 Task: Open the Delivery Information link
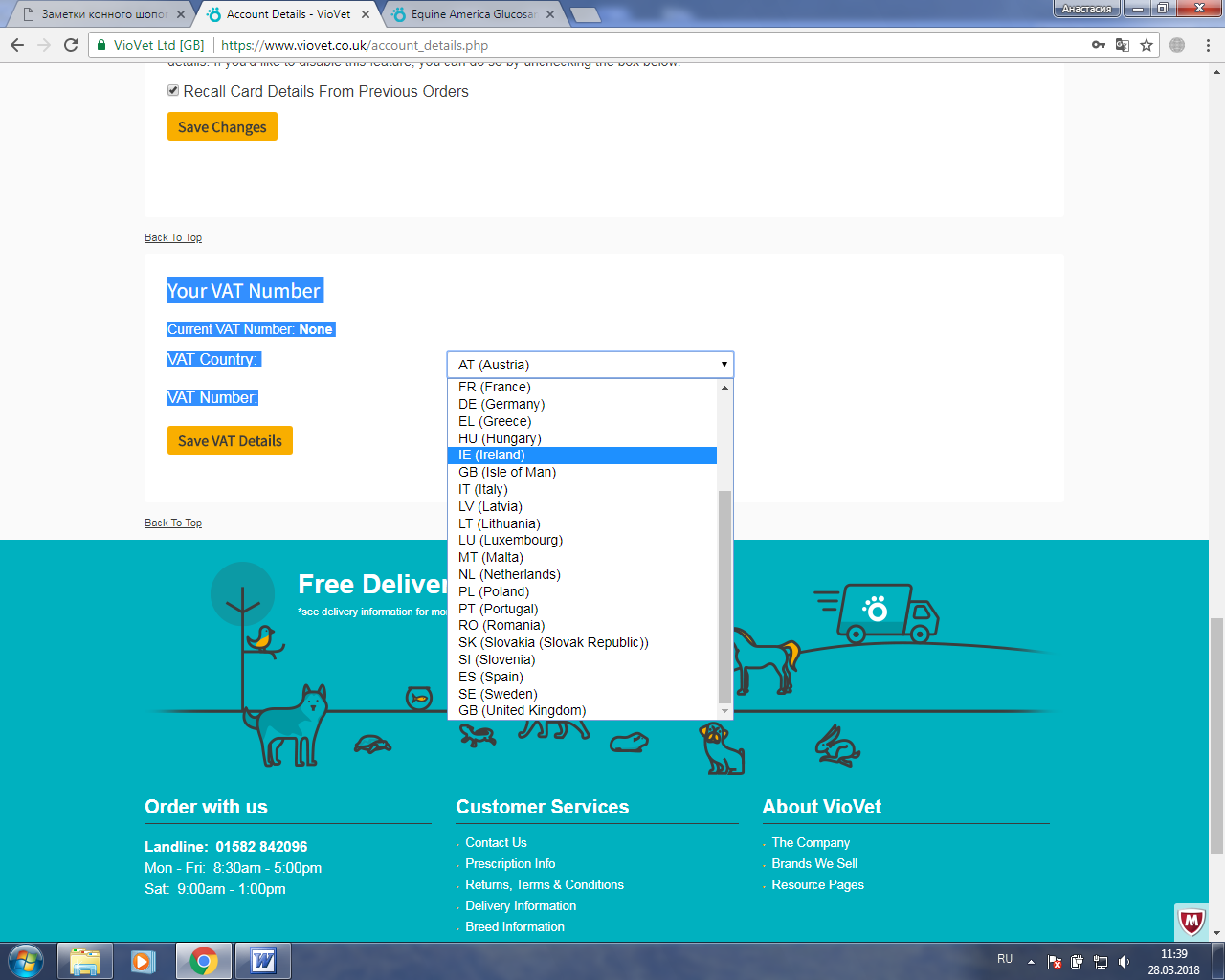click(521, 905)
